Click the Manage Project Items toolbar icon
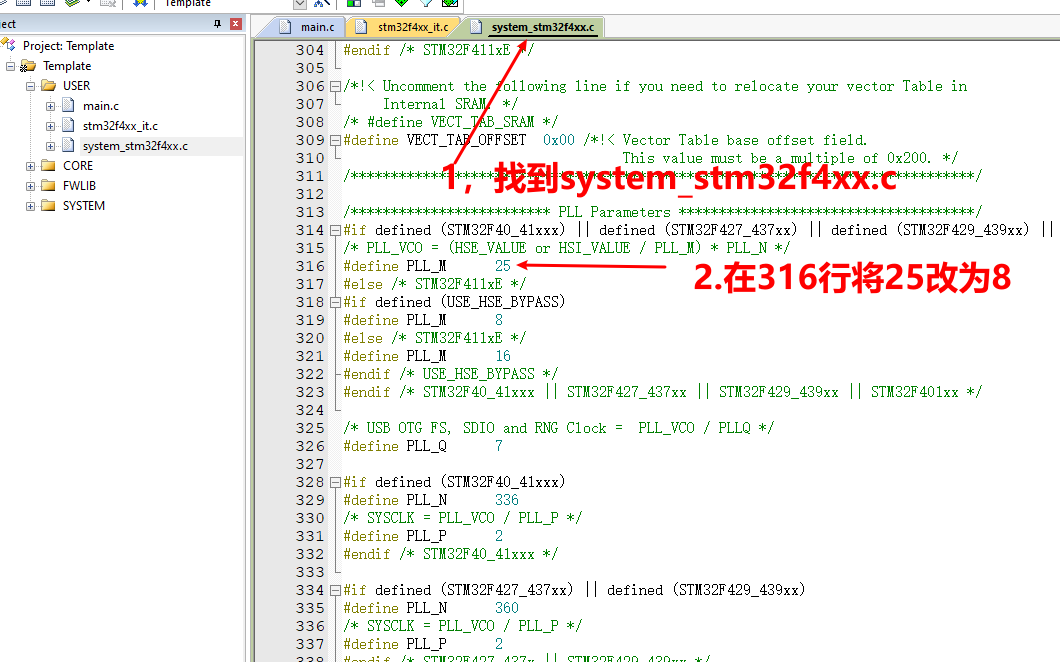This screenshot has height=662, width=1060. [x=354, y=3]
